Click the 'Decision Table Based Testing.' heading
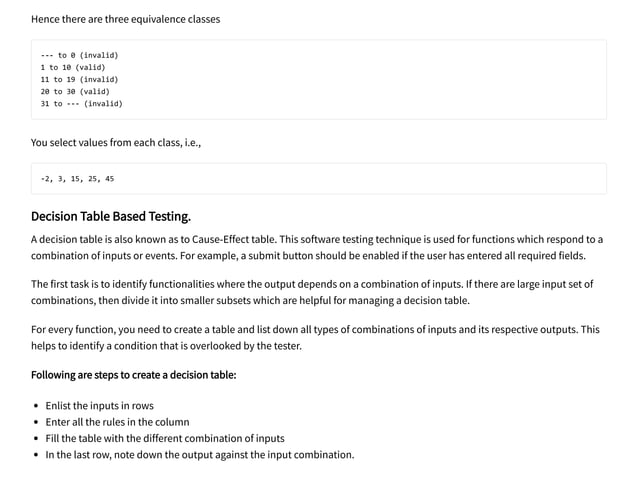 (110, 216)
